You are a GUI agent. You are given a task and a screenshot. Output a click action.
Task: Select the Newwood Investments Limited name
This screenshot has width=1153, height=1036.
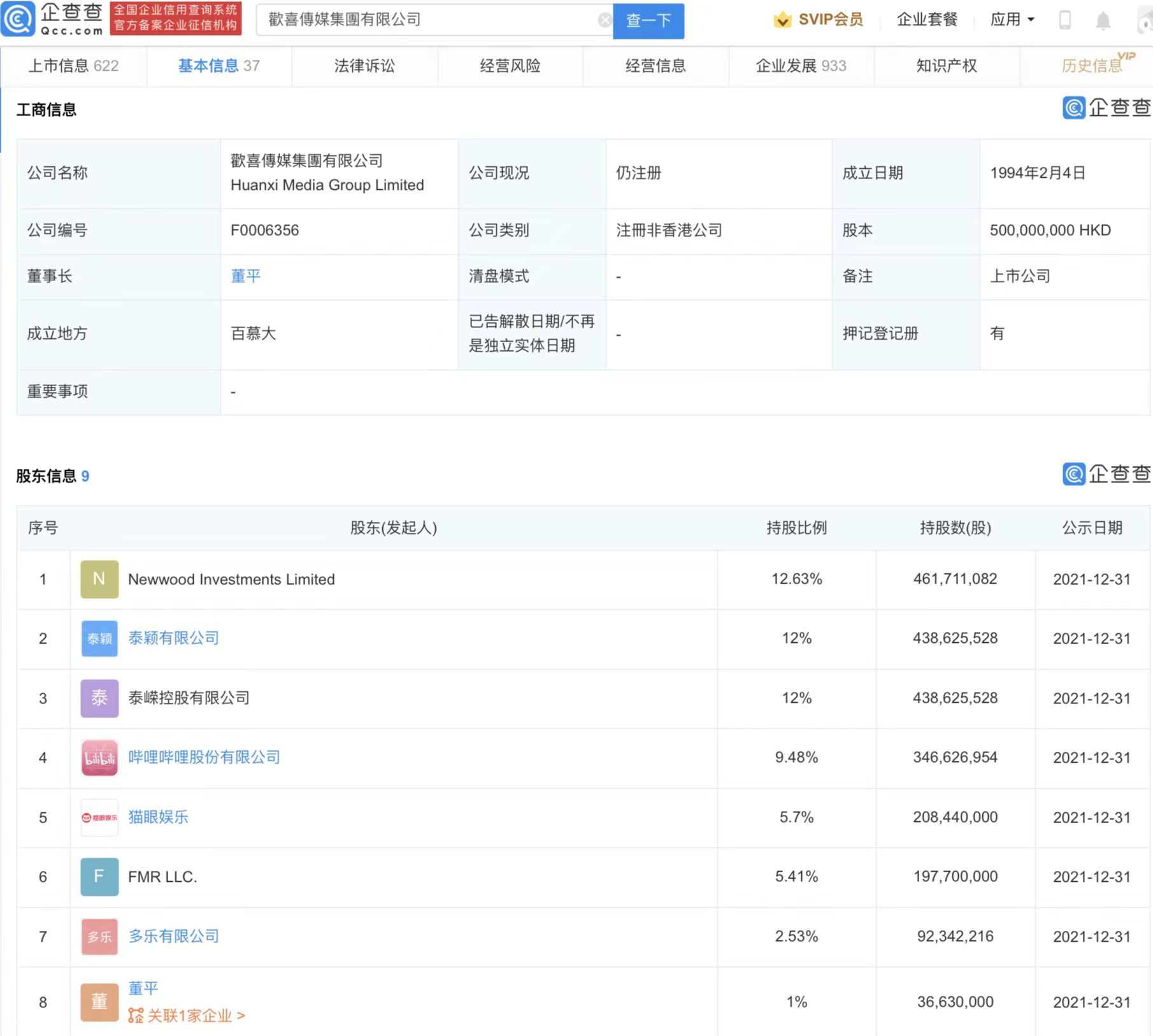tap(231, 579)
